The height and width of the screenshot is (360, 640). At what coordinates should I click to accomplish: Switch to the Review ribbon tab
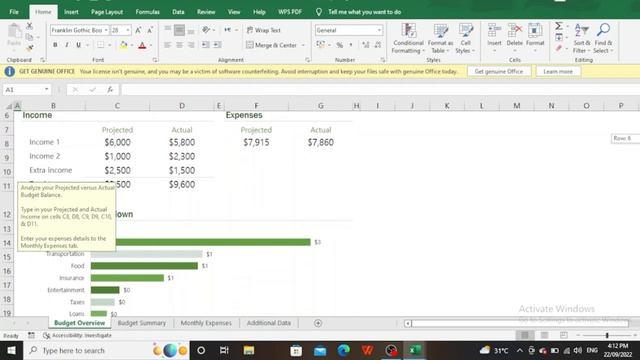(x=206, y=12)
